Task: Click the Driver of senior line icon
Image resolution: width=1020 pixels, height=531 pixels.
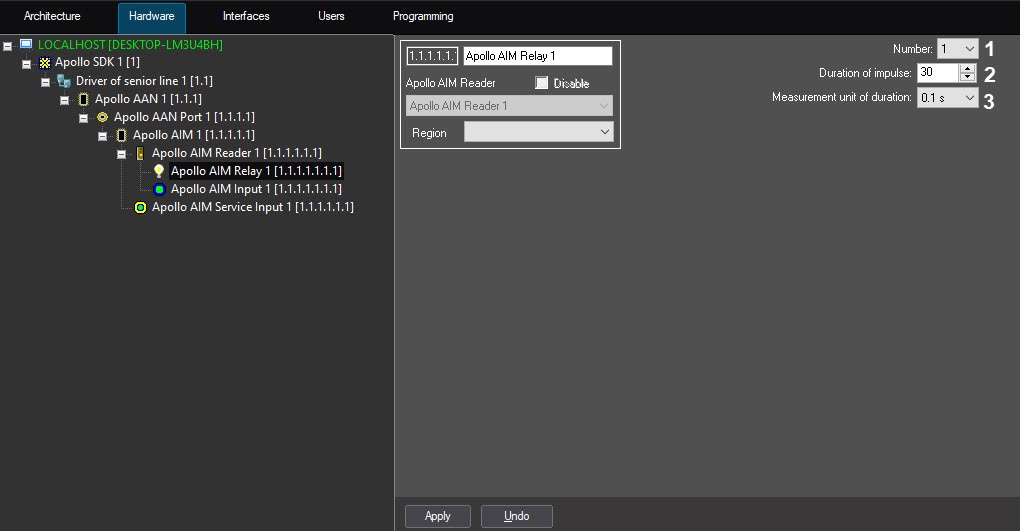Action: pyautogui.click(x=64, y=81)
